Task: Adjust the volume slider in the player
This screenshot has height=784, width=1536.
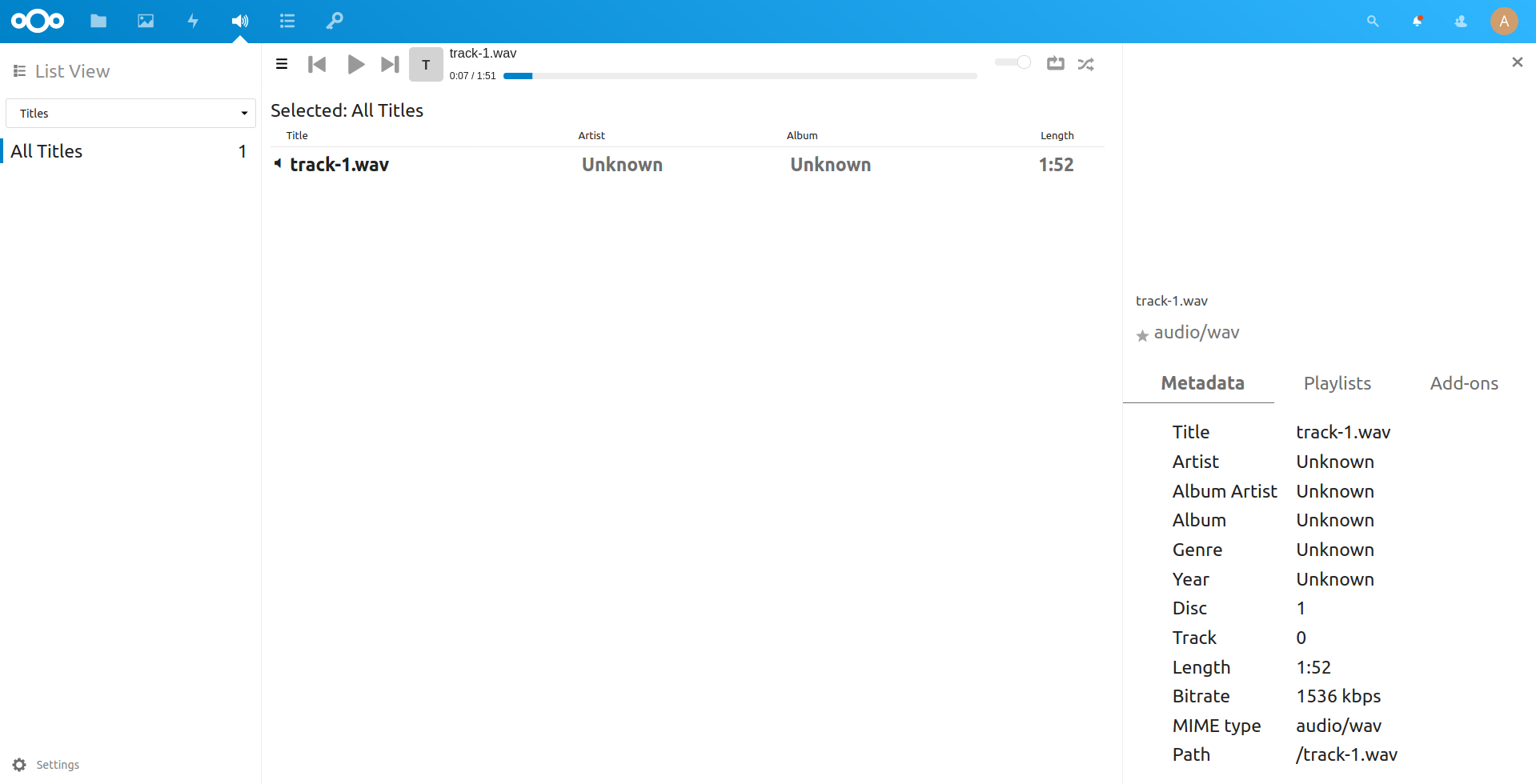Action: coord(1012,62)
